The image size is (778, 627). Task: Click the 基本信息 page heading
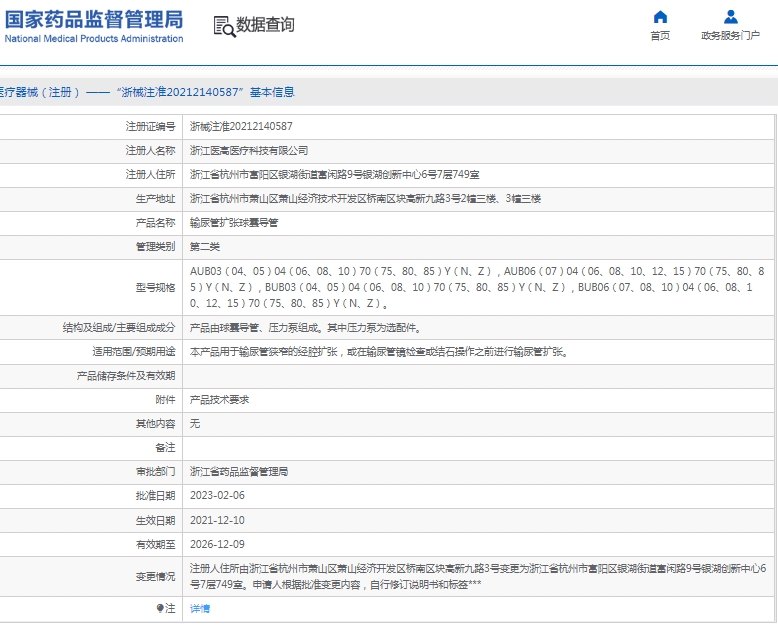point(272,92)
